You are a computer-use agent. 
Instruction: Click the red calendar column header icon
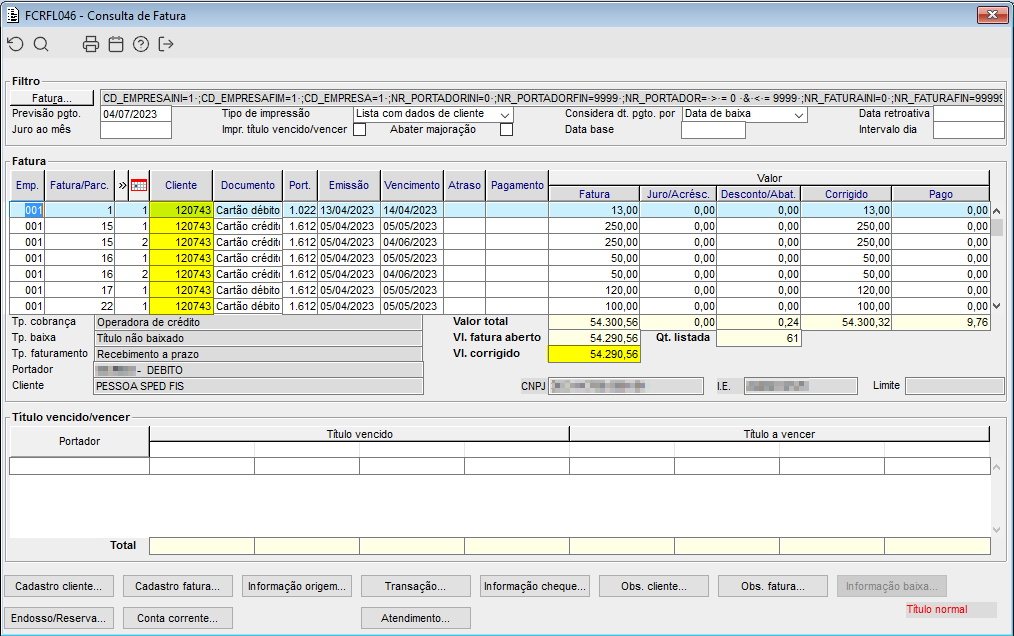point(139,185)
